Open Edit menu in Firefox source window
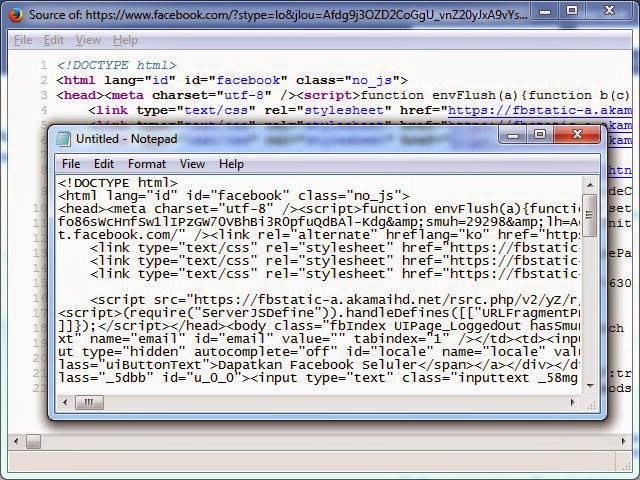This screenshot has height=480, width=640. (x=54, y=40)
